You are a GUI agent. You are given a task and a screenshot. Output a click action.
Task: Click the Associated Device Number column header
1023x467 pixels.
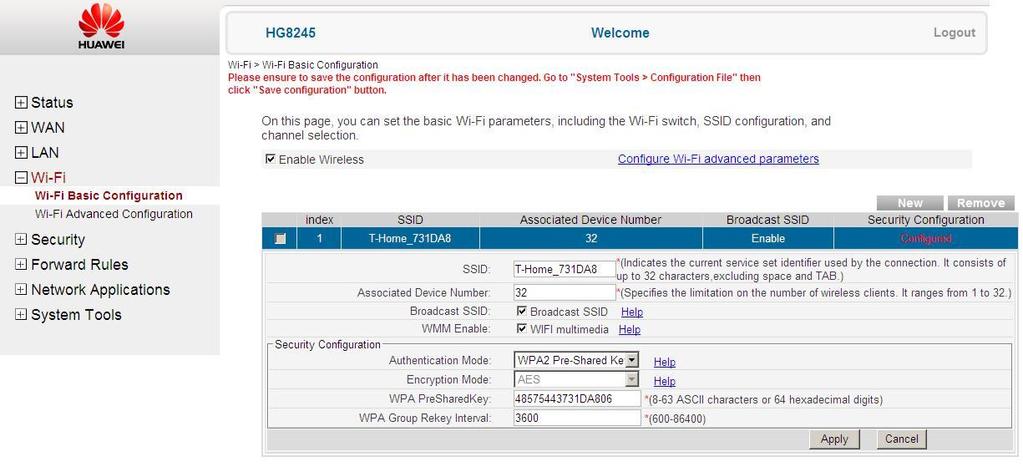[590, 220]
